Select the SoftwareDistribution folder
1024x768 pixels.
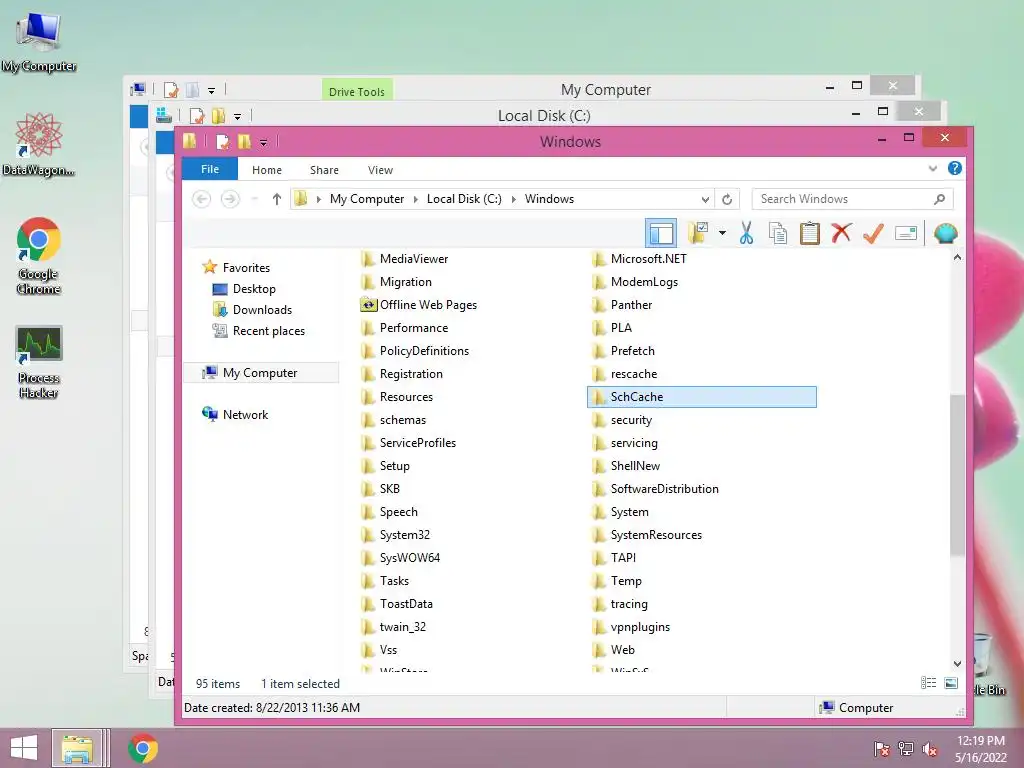pos(664,488)
